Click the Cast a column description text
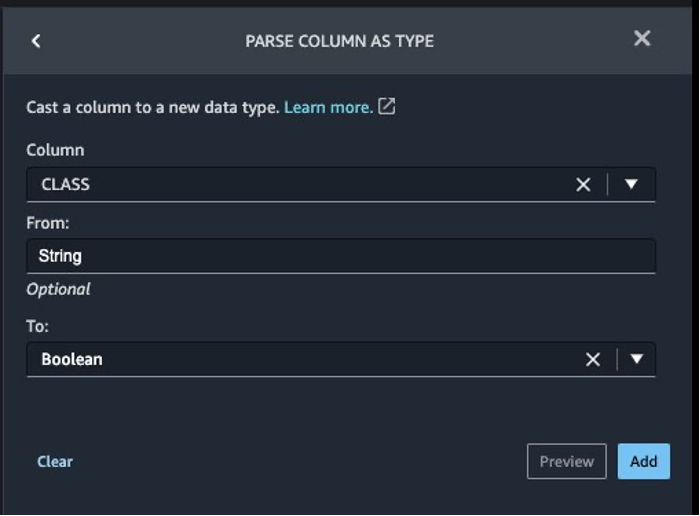The image size is (700, 516). coord(153,107)
